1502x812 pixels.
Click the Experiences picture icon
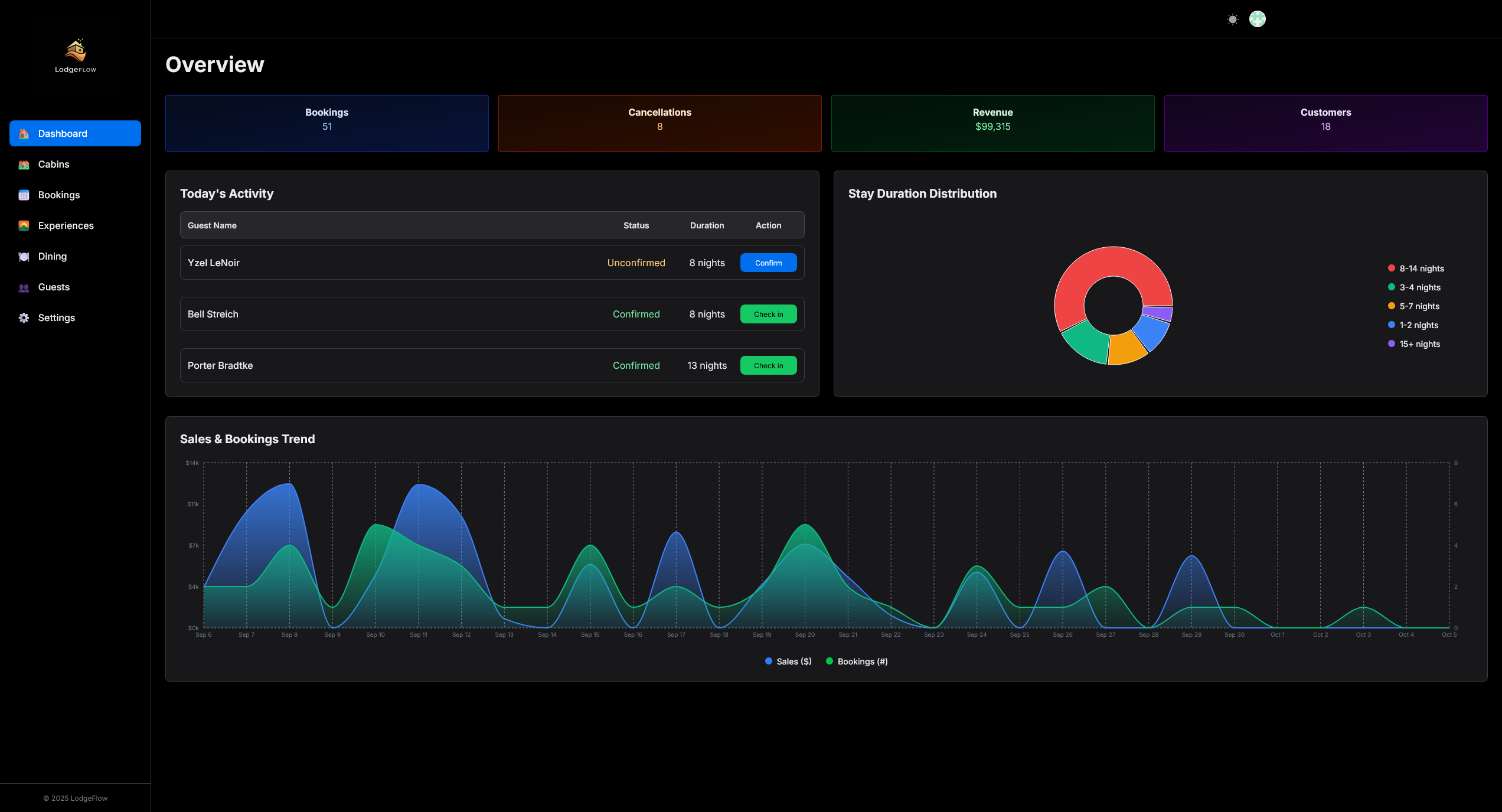[x=24, y=226]
